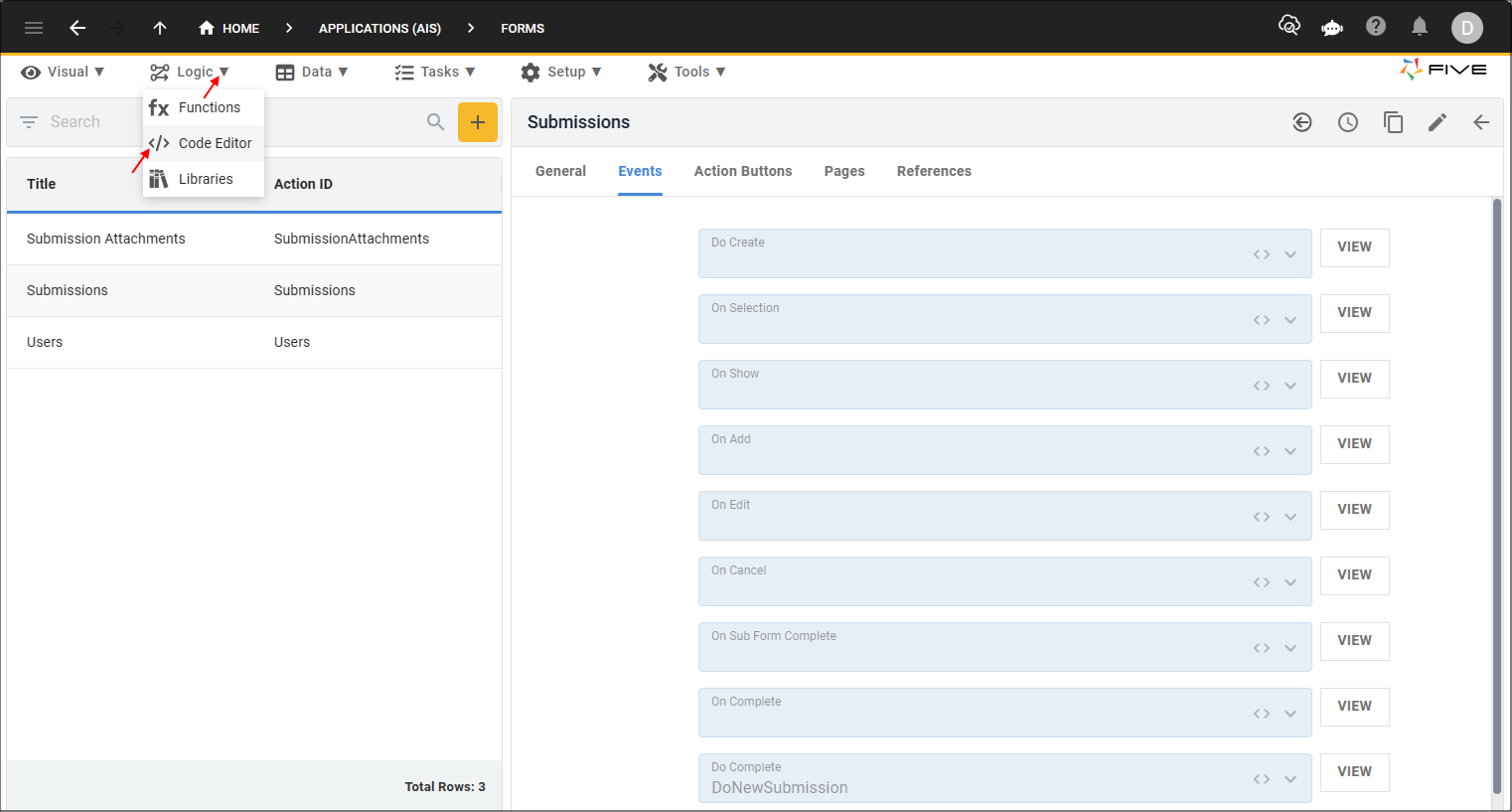The height and width of the screenshot is (812, 1512).
Task: Click the help question mark icon
Action: coord(1376,27)
